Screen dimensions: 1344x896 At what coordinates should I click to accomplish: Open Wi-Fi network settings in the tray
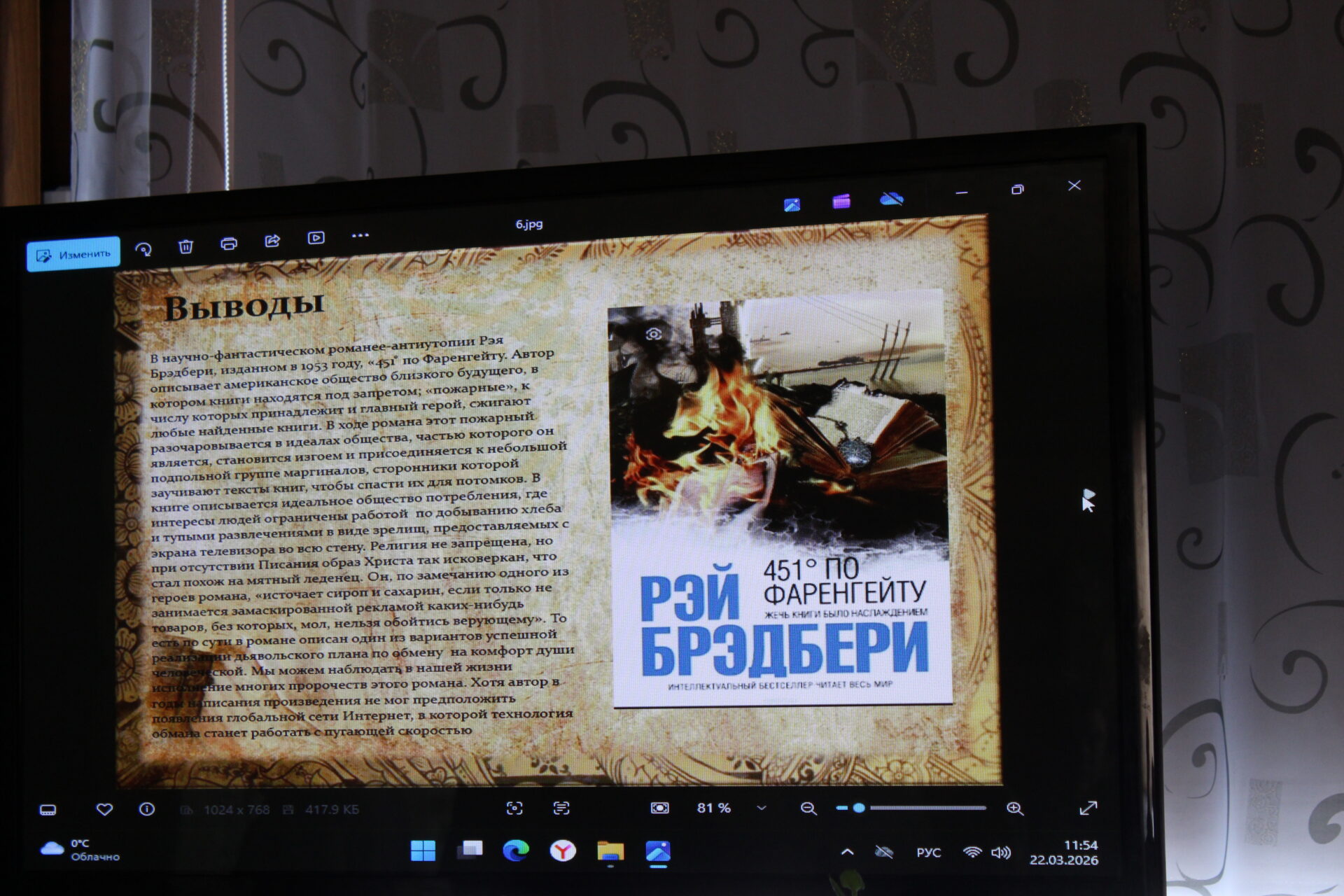pos(972,852)
